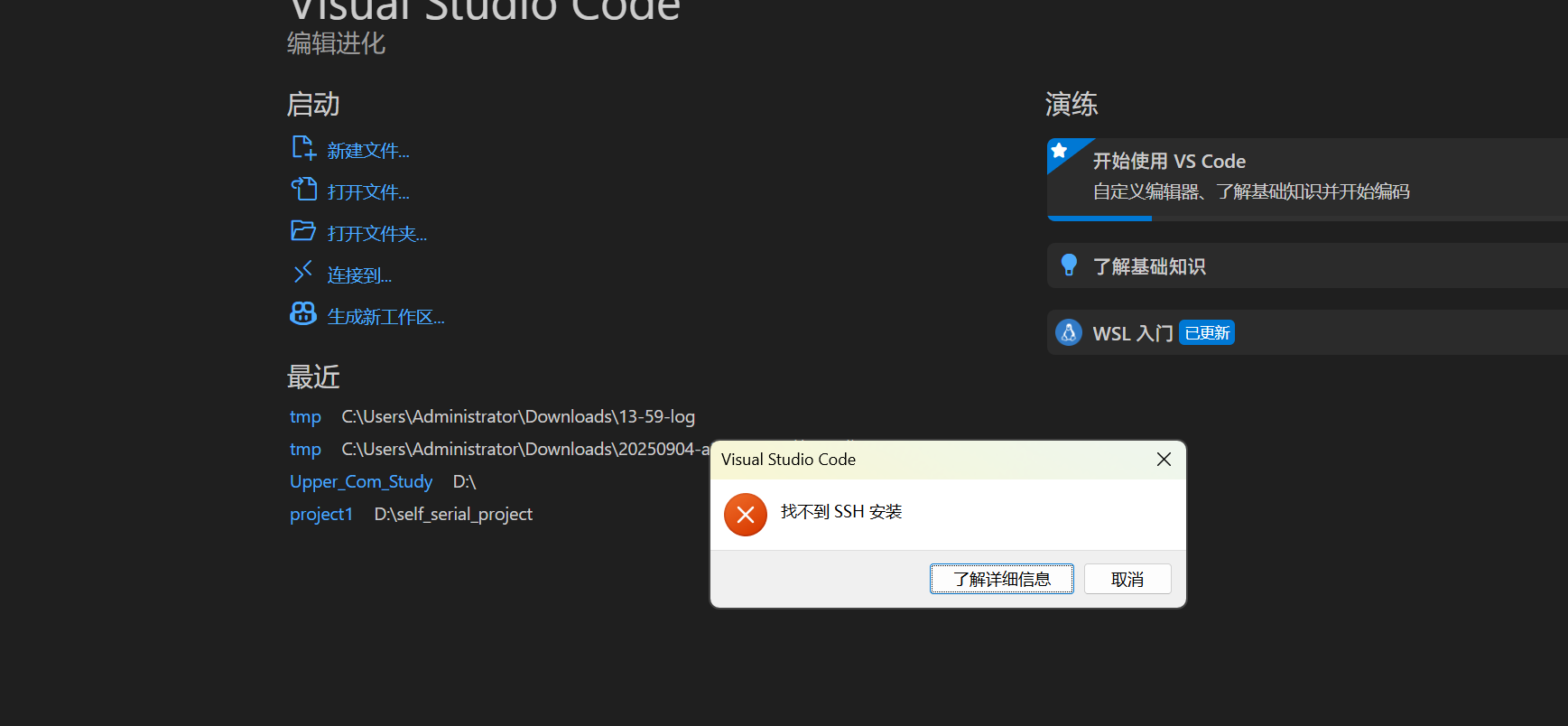
Task: Select 打开文件... link
Action: 368,192
